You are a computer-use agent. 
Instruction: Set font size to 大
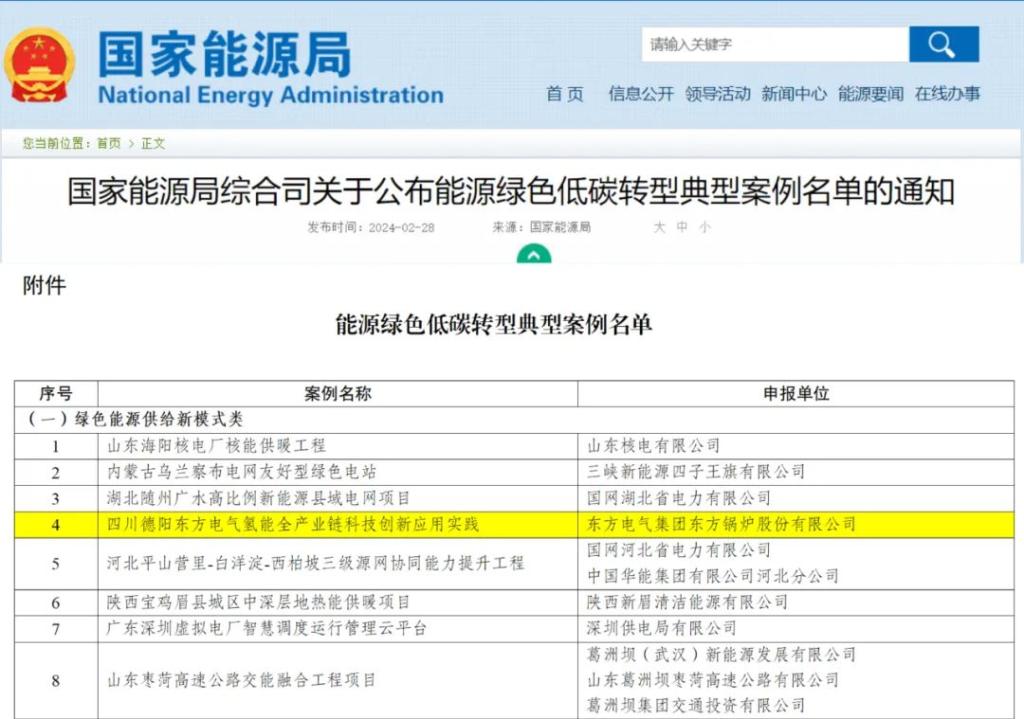pos(659,227)
